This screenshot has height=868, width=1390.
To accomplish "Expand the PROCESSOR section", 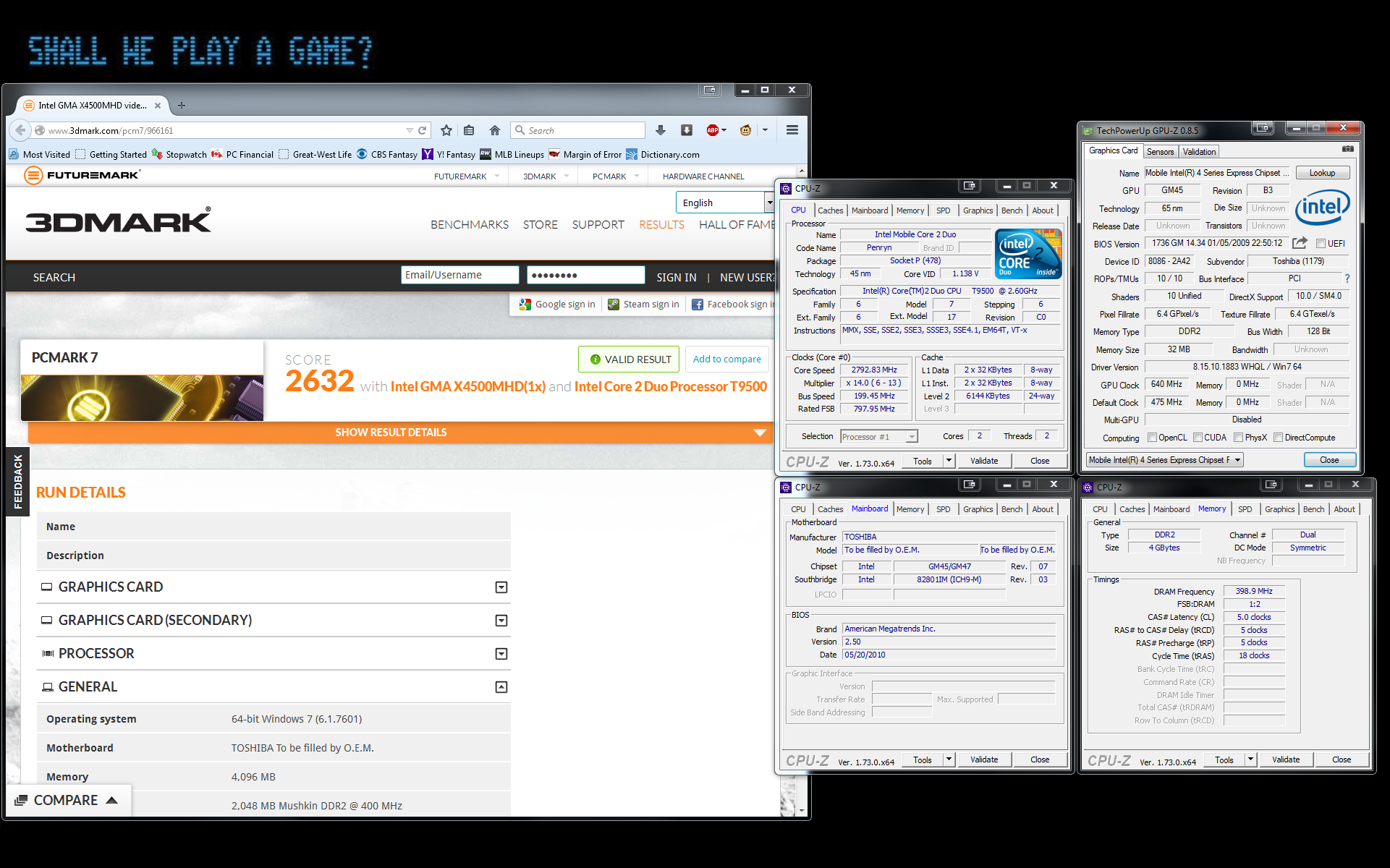I will point(501,654).
